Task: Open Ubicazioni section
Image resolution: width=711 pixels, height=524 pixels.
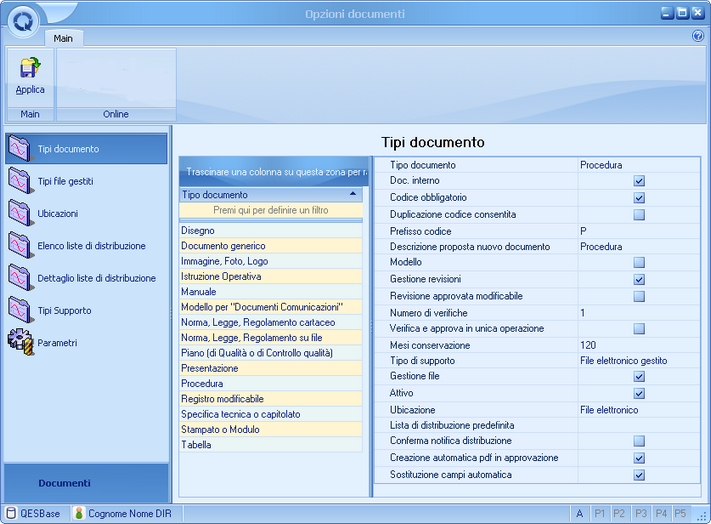Action: [x=86, y=213]
